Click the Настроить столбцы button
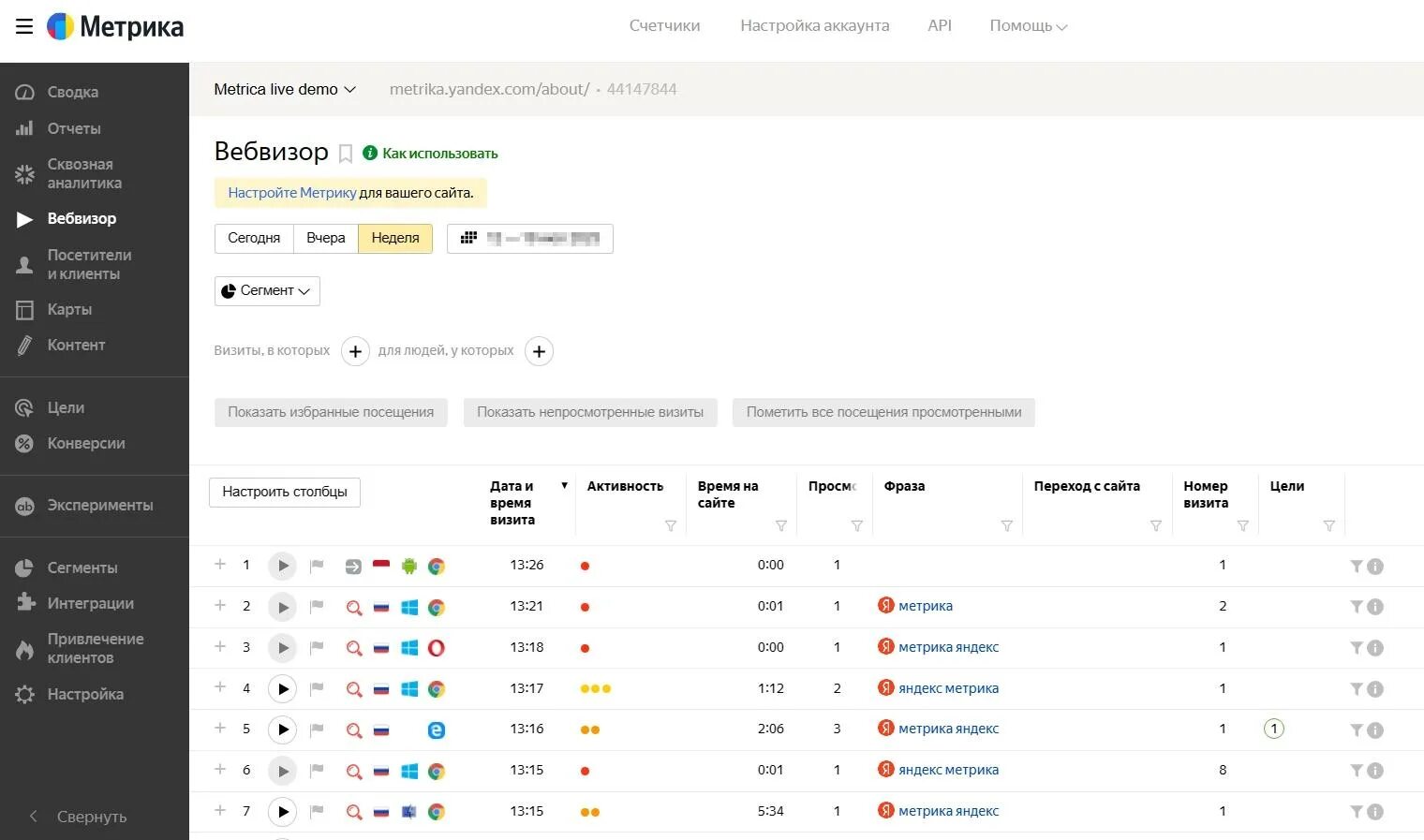This screenshot has width=1424, height=840. [285, 493]
